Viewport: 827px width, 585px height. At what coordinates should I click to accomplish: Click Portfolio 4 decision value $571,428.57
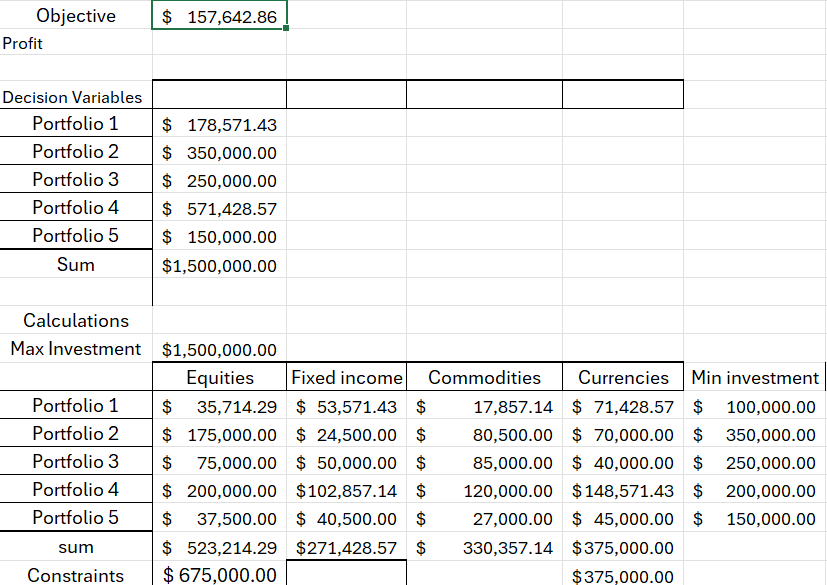pos(219,207)
